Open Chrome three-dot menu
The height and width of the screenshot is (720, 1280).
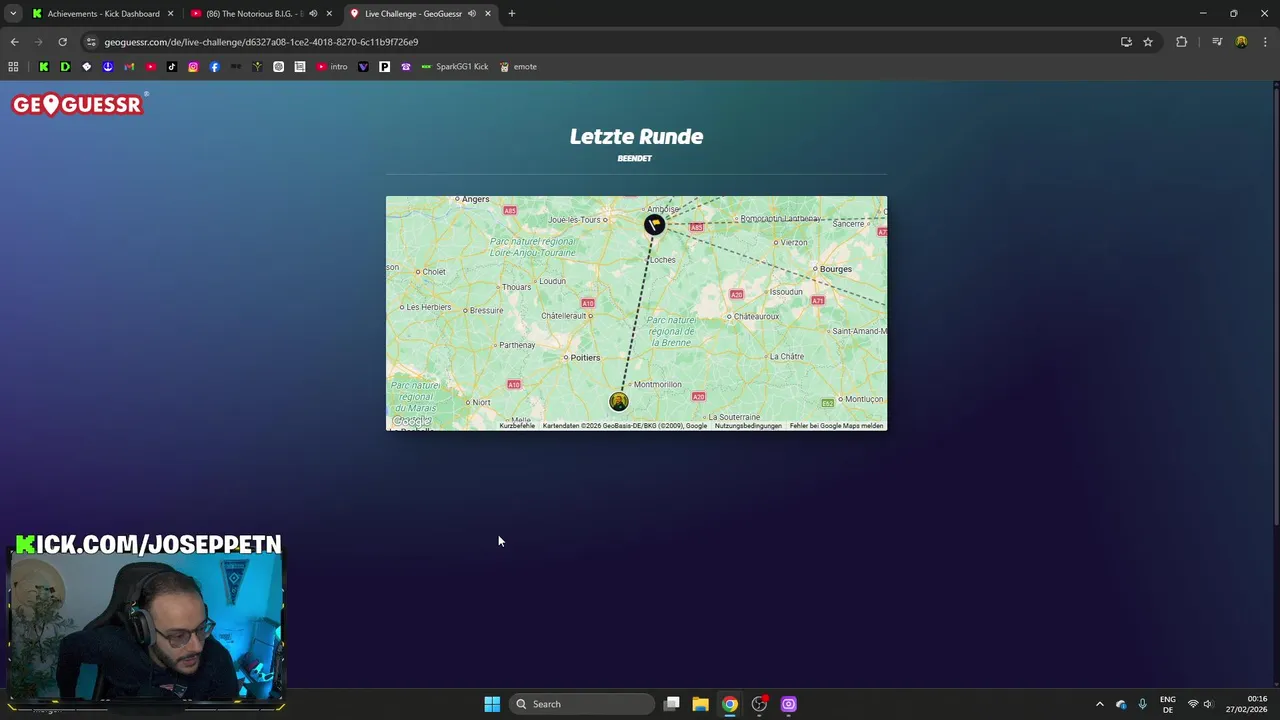(1265, 42)
